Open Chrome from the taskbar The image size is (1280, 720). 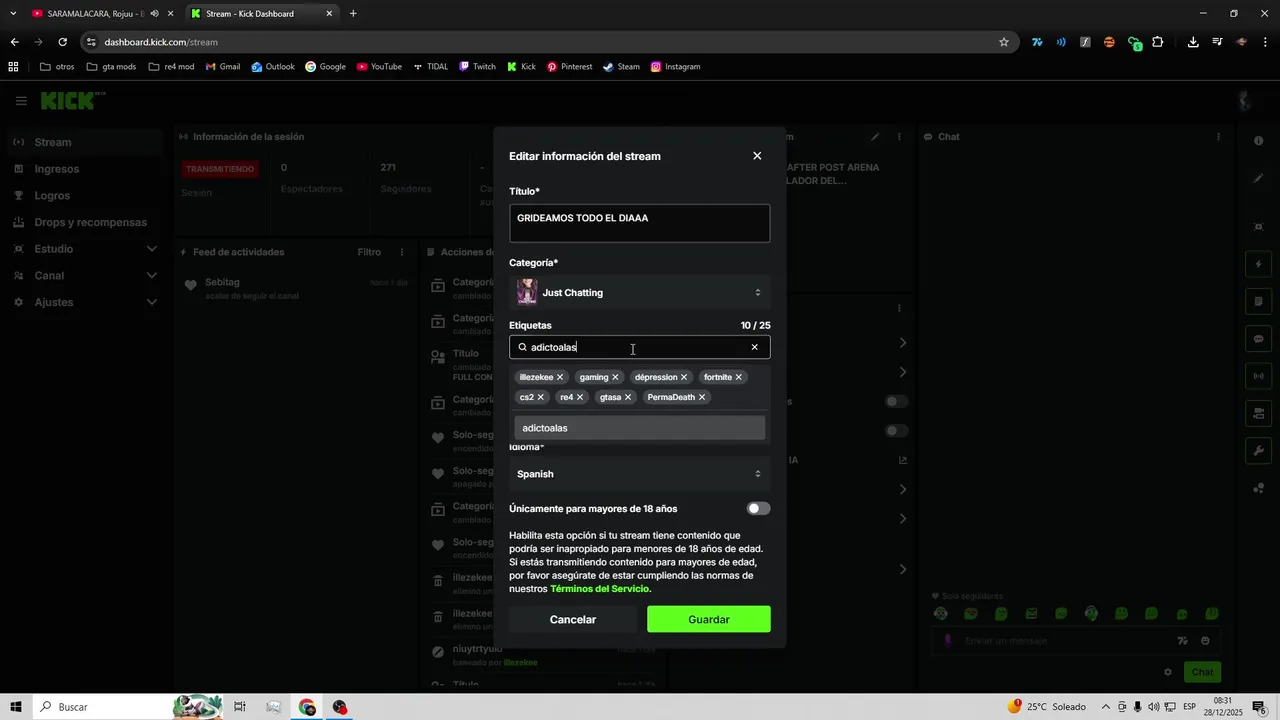pyautogui.click(x=307, y=707)
